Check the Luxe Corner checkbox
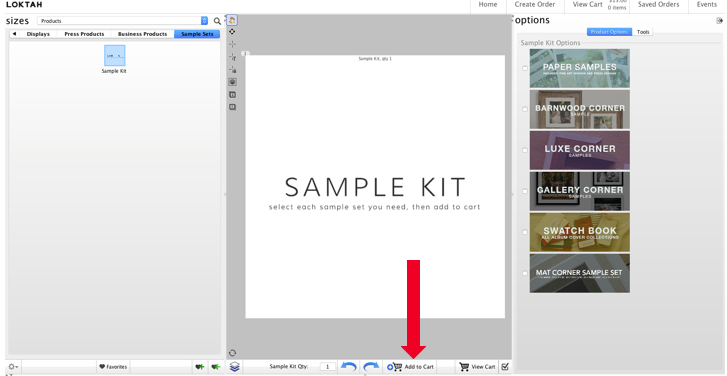This screenshot has width=727, height=376. 525,150
